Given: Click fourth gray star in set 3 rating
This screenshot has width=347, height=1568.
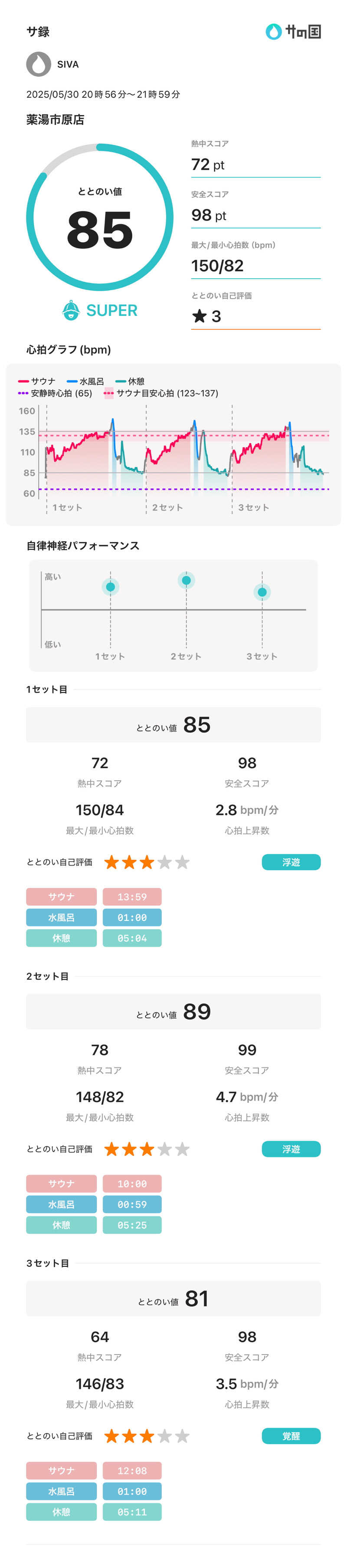Looking at the screenshot, I should 164,1436.
